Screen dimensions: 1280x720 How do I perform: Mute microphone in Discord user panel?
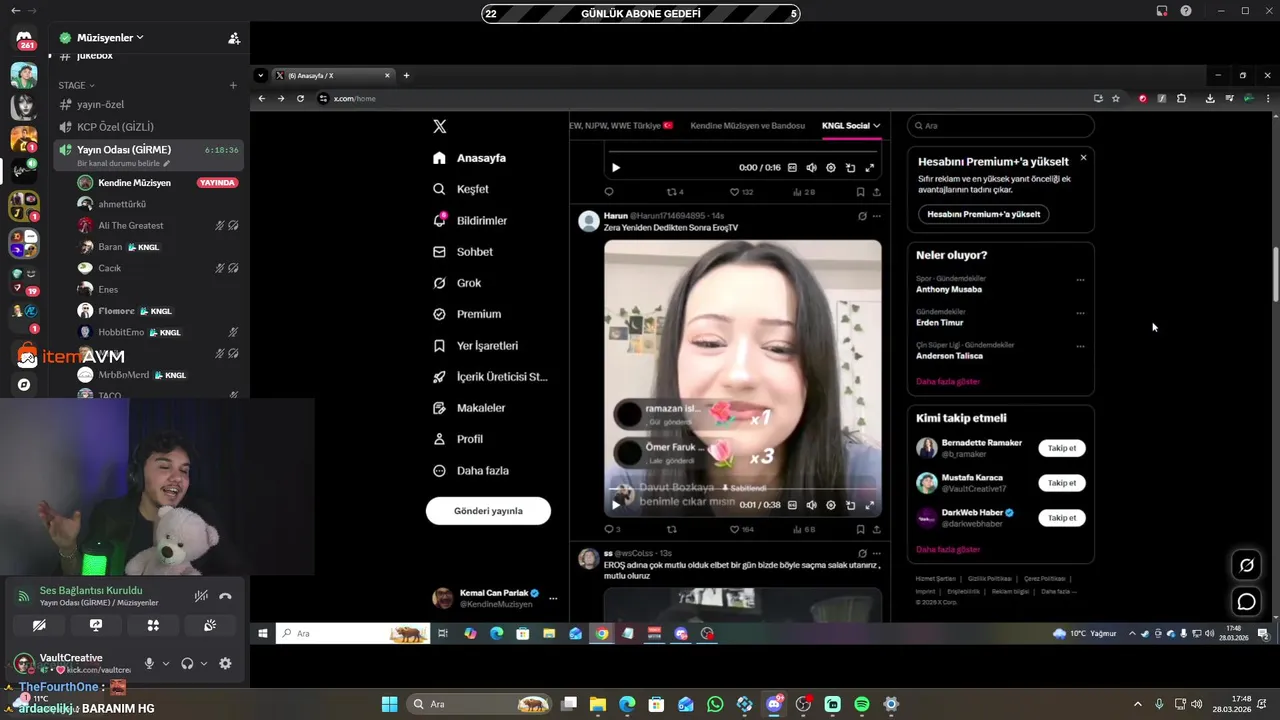(149, 663)
